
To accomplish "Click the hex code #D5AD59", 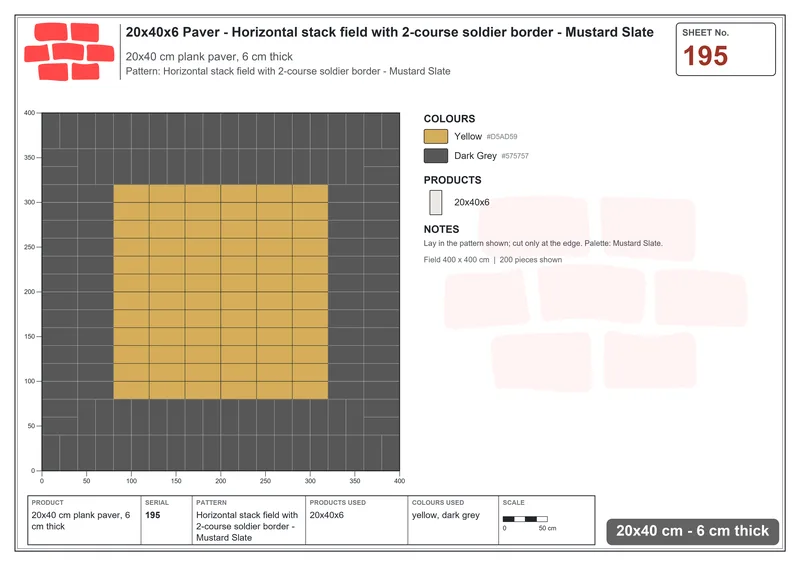I will click(x=502, y=137).
